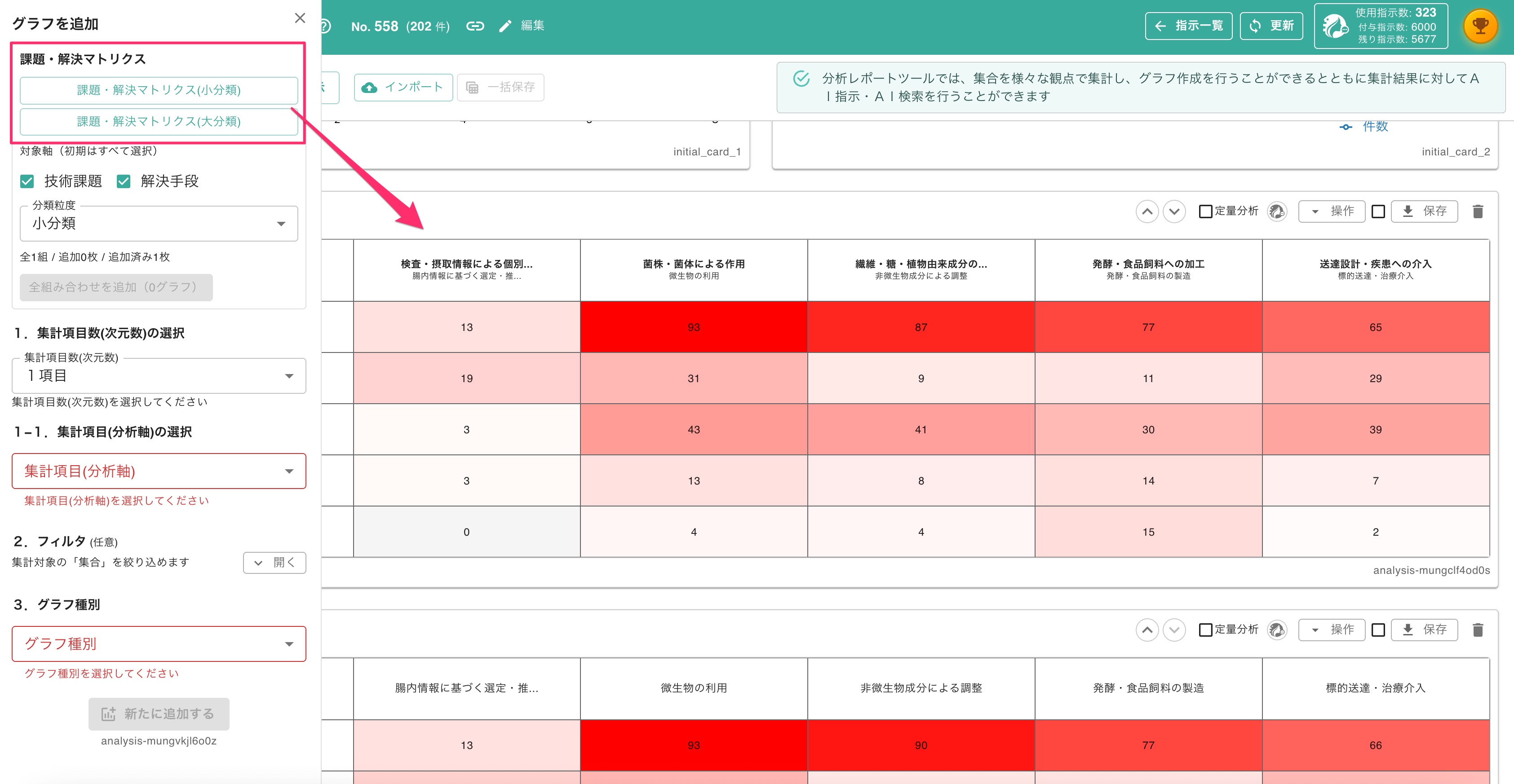Move first matrix card down
This screenshot has height=784, width=1514.
point(1174,211)
